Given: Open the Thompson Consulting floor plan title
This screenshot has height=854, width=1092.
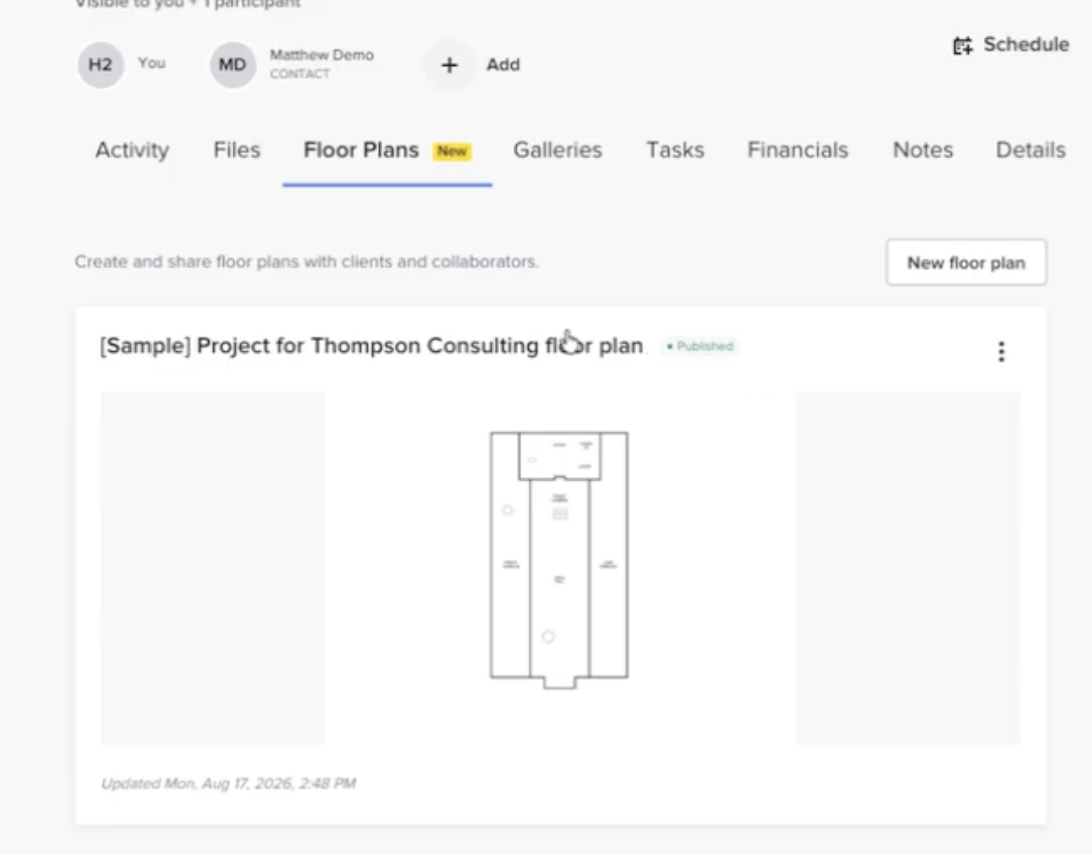Looking at the screenshot, I should [372, 346].
